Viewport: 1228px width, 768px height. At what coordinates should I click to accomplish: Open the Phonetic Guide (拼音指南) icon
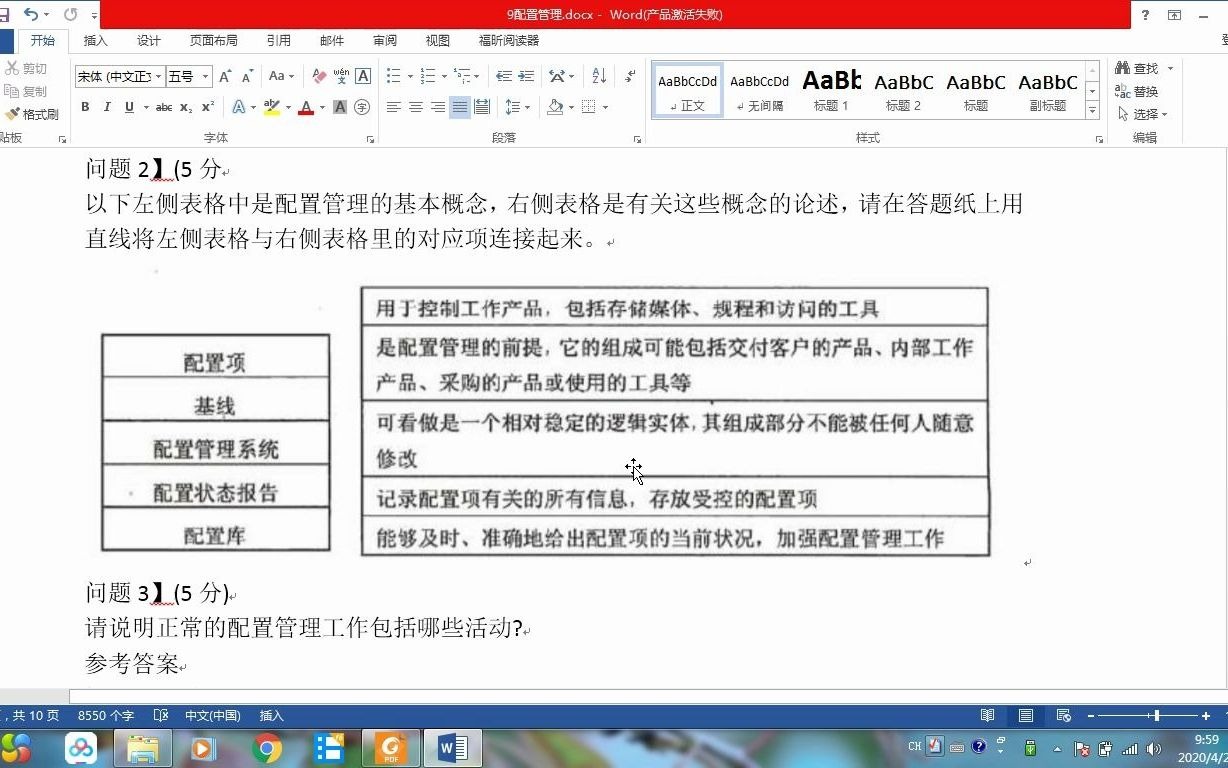339,76
